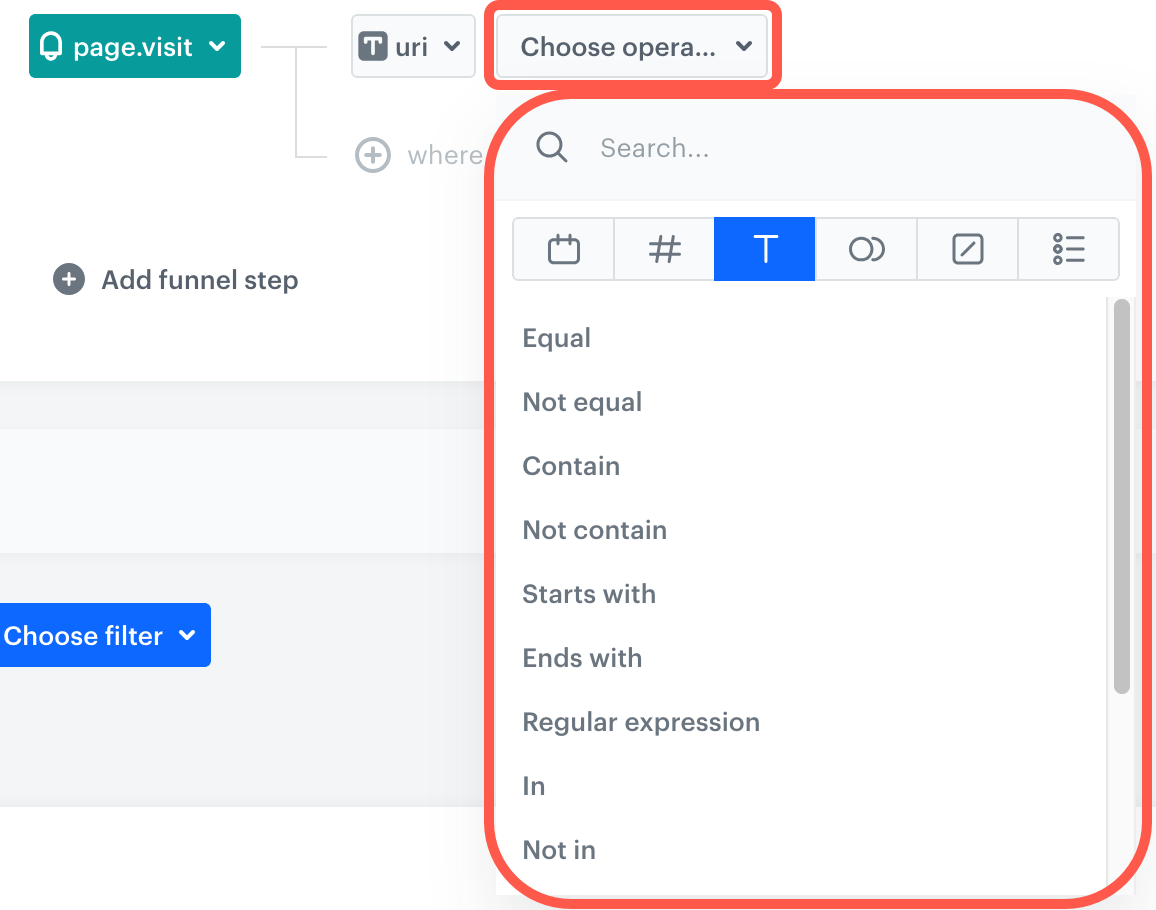Pick the Contain operator
The width and height of the screenshot is (1156, 910).
(x=571, y=466)
